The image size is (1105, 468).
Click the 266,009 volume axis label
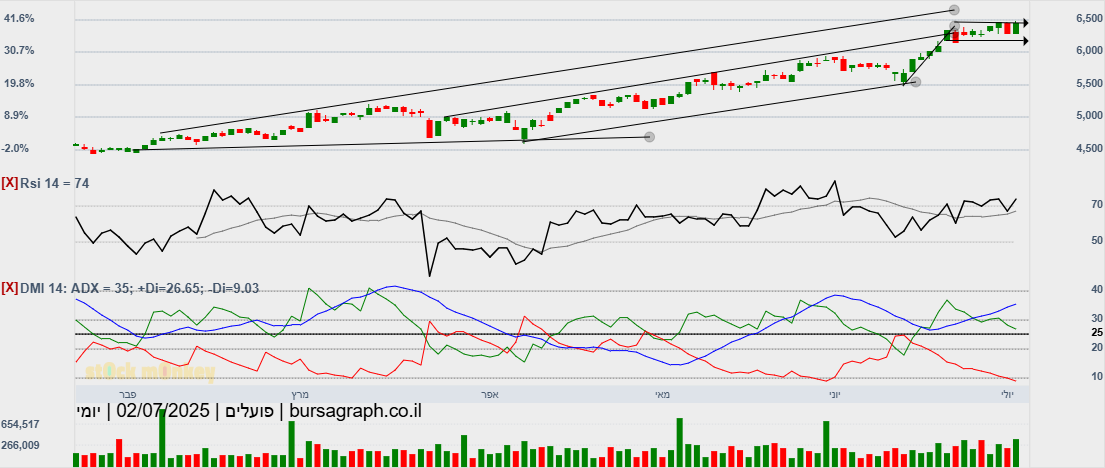pyautogui.click(x=20, y=445)
